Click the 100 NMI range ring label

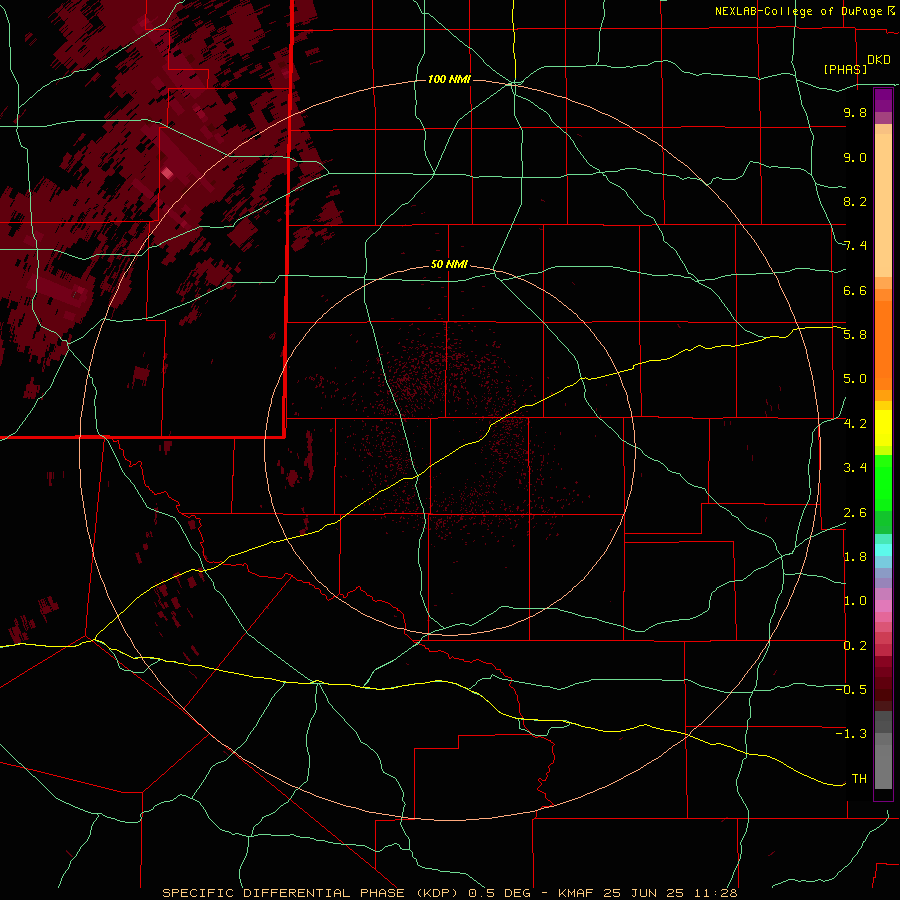point(449,79)
